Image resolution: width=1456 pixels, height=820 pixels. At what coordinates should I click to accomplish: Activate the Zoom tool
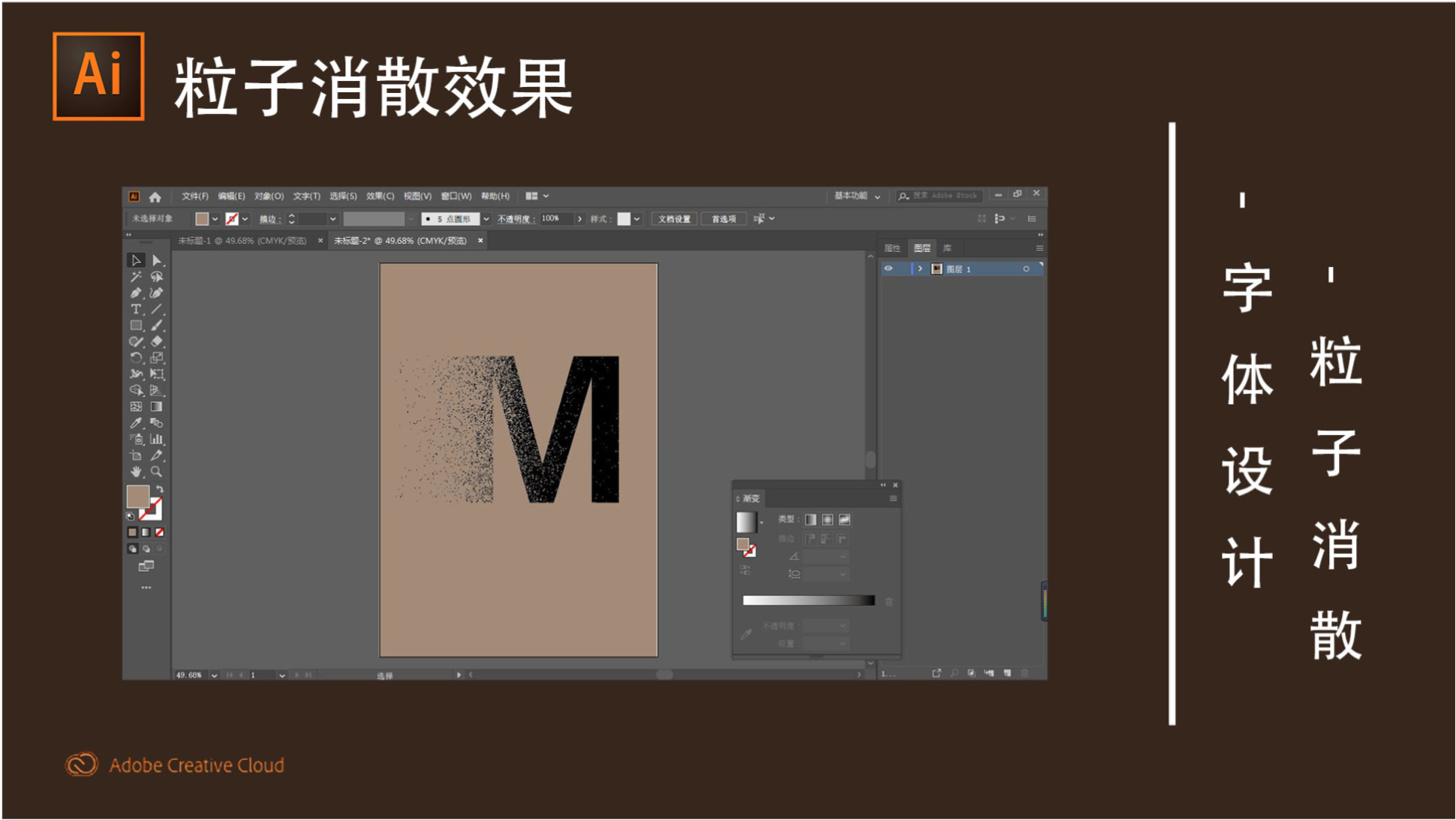[x=157, y=471]
